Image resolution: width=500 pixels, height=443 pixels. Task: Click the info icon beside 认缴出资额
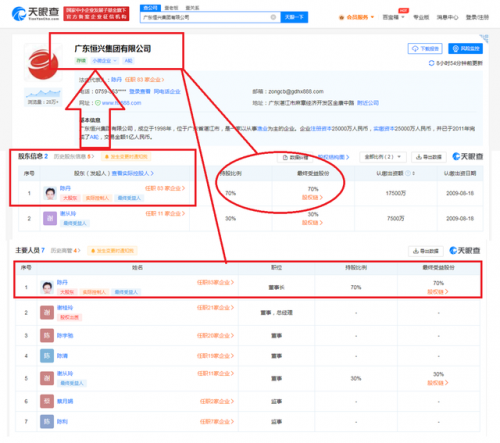click(x=408, y=173)
